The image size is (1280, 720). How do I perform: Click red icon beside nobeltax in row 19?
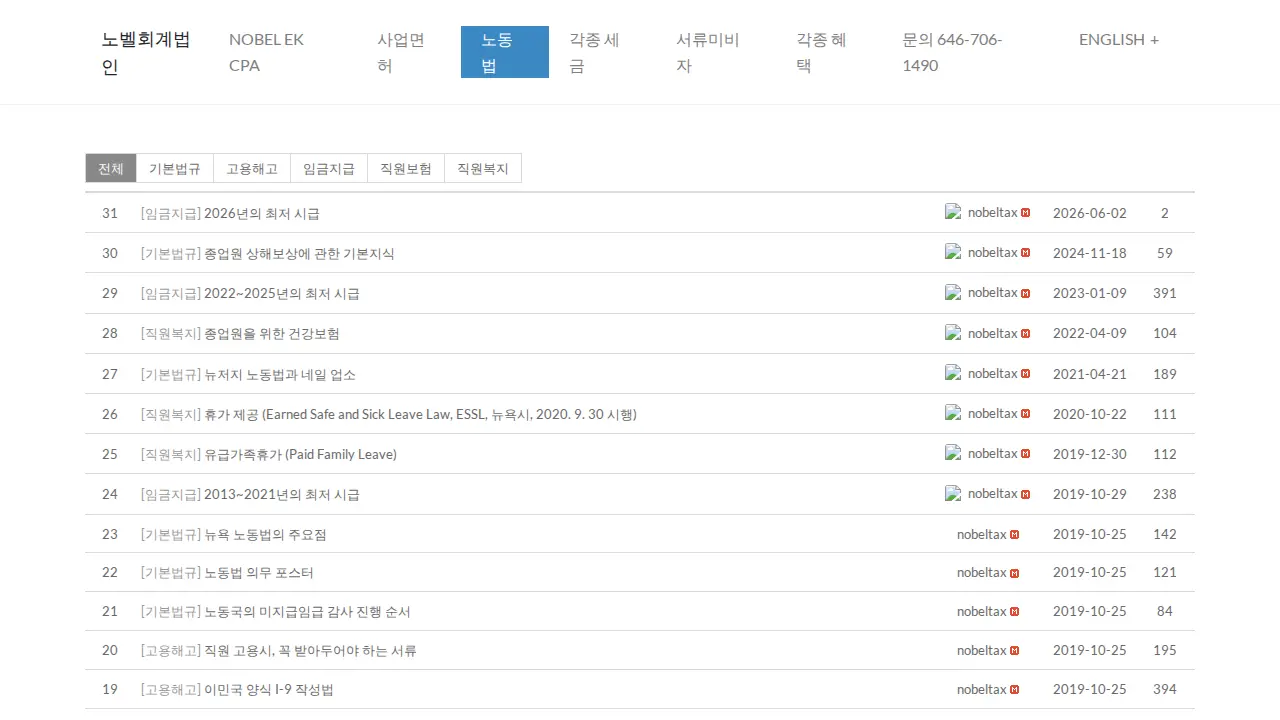(1015, 690)
